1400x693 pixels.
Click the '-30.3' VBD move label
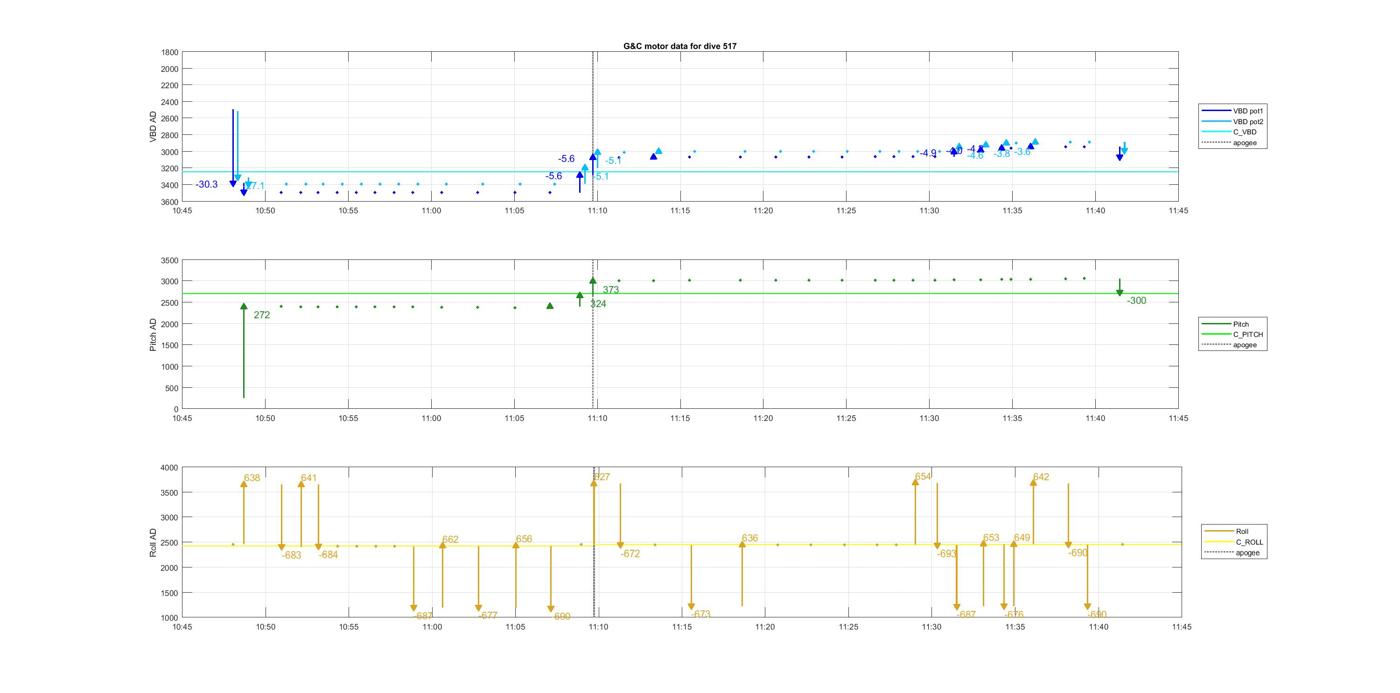pyautogui.click(x=207, y=185)
